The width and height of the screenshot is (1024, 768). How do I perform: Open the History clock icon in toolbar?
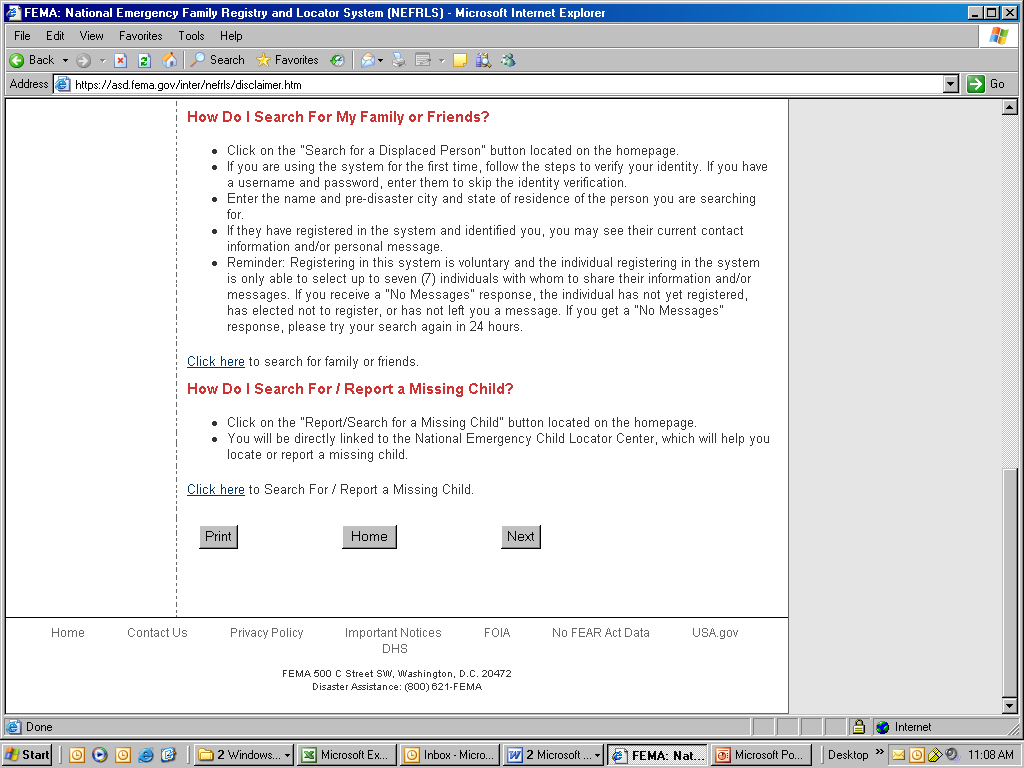[337, 60]
